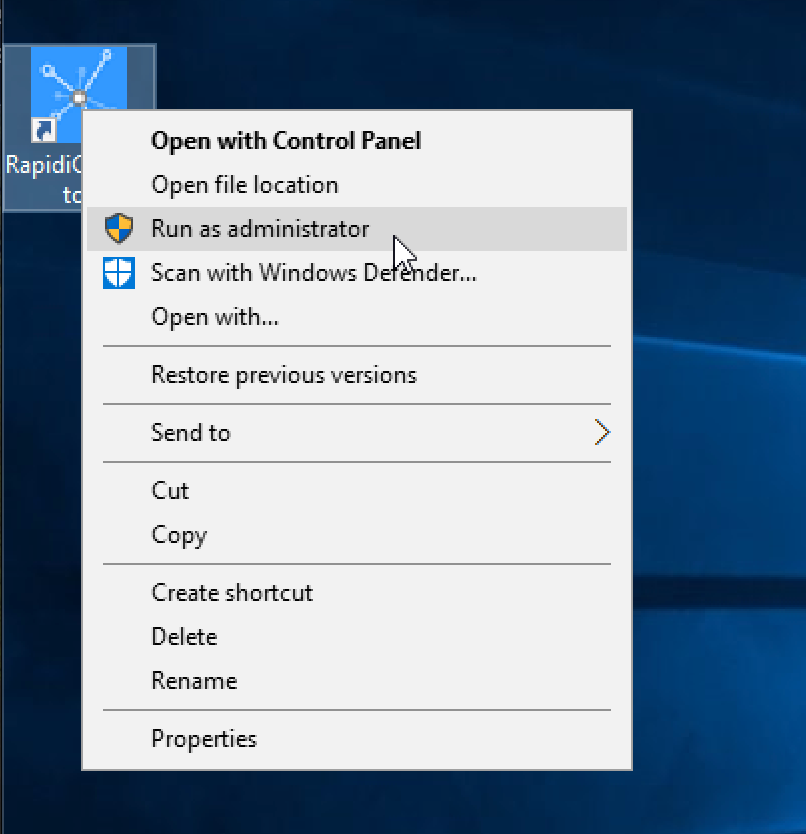
Task: Open the Send to submenu
Action: tap(356, 433)
